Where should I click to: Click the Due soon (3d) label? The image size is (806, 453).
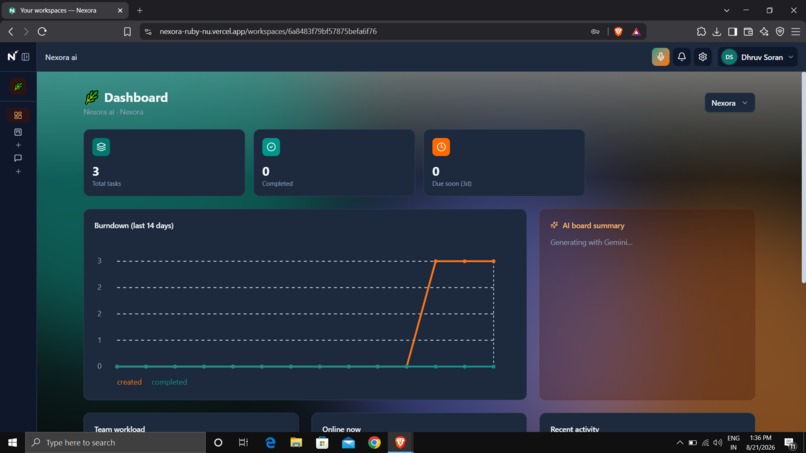point(452,184)
